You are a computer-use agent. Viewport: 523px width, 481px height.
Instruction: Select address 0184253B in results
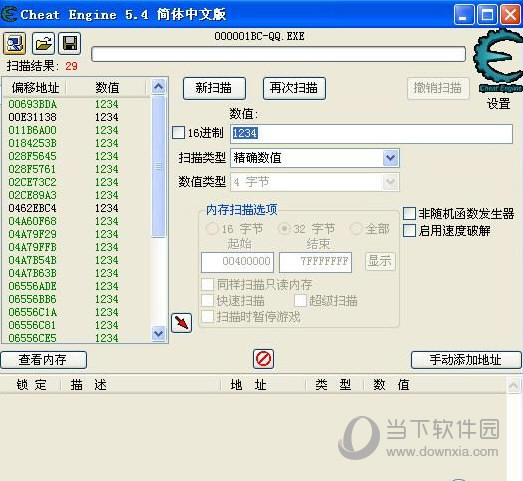pyautogui.click(x=33, y=143)
